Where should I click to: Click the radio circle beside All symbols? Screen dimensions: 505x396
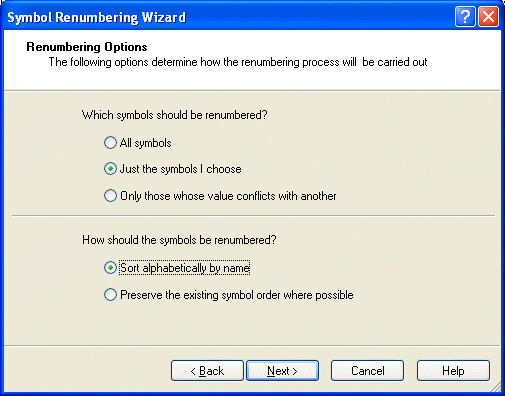pos(110,143)
